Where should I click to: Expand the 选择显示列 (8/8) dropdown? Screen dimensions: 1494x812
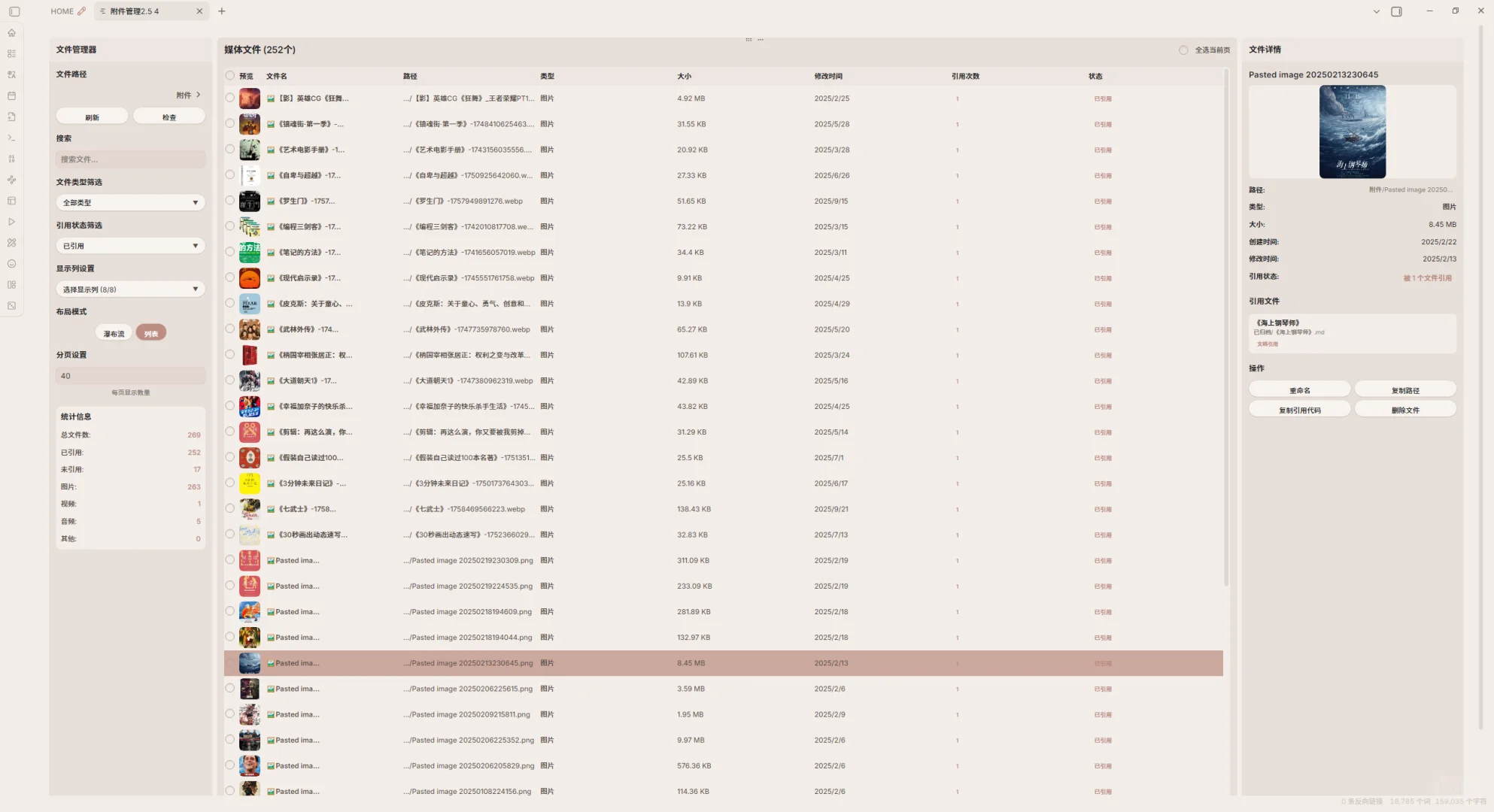point(130,289)
